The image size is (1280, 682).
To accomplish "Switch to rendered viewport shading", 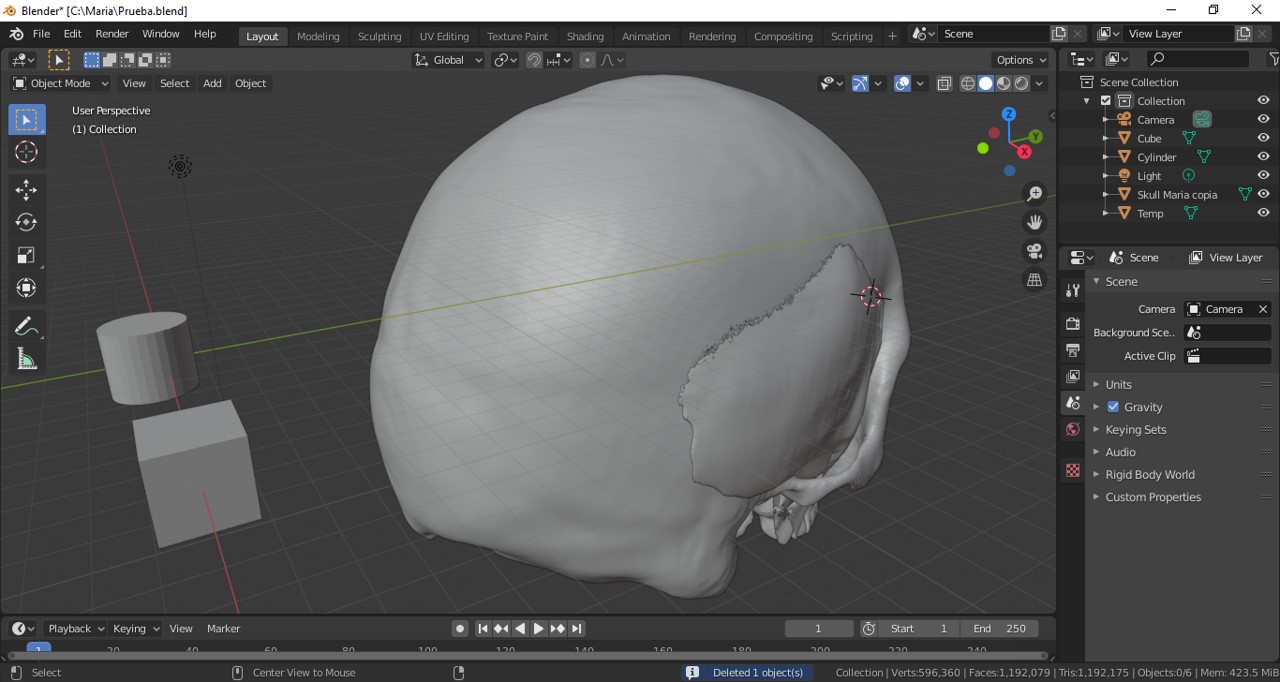I will [x=1022, y=83].
